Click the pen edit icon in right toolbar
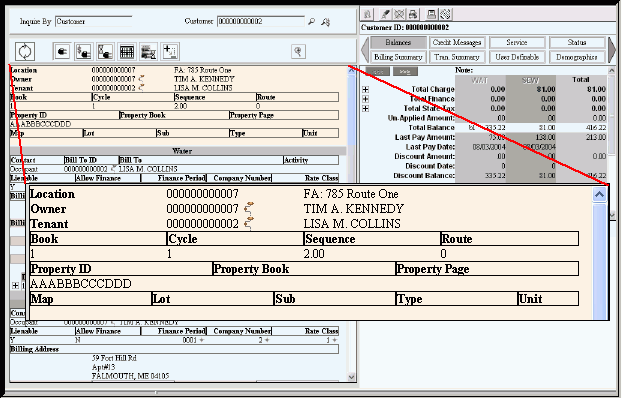The height and width of the screenshot is (398, 622). click(x=385, y=14)
